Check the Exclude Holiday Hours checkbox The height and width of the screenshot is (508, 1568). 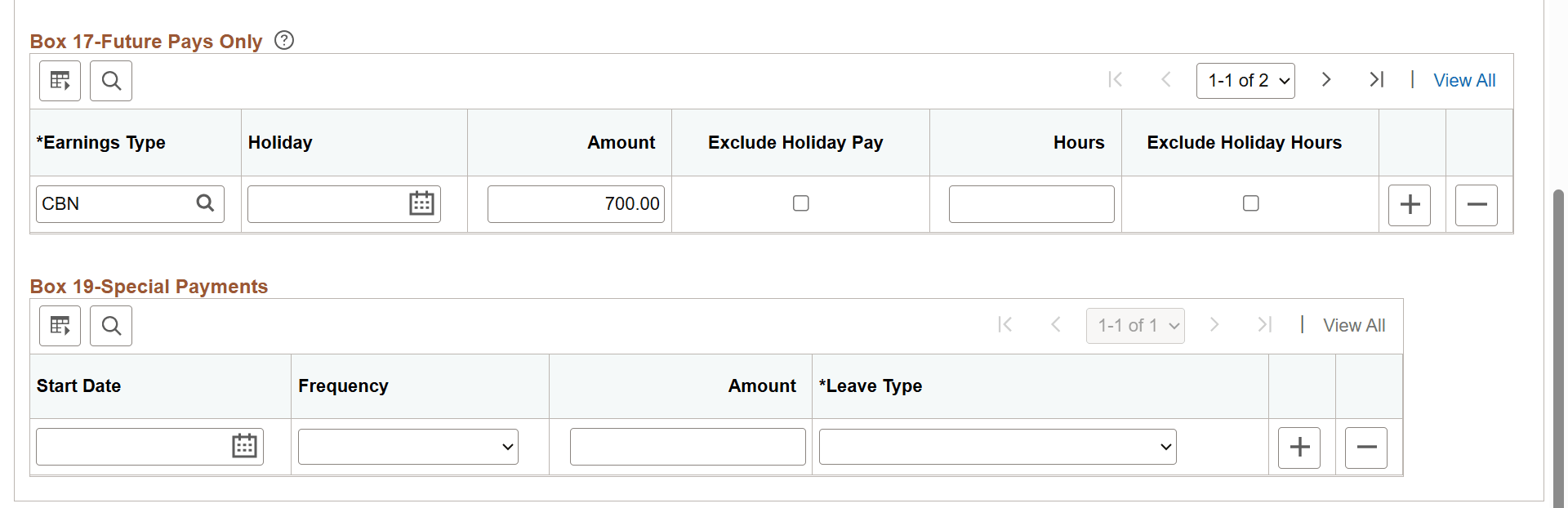1250,203
